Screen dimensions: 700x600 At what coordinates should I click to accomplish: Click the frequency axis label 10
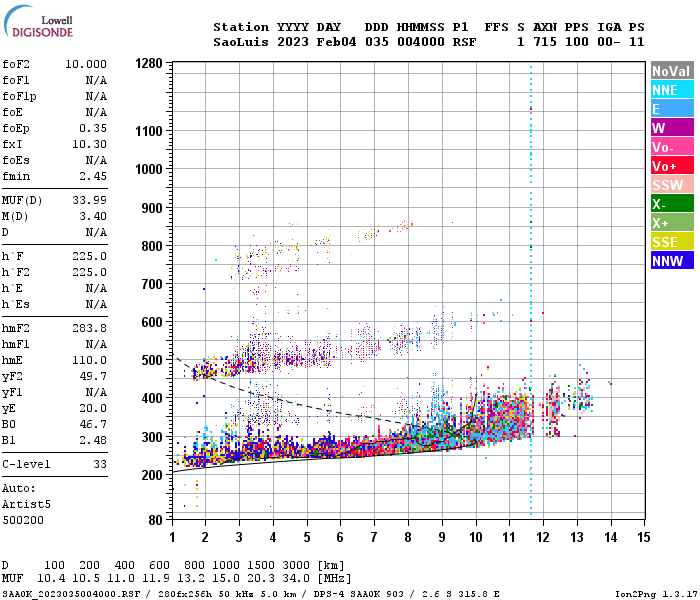476,537
